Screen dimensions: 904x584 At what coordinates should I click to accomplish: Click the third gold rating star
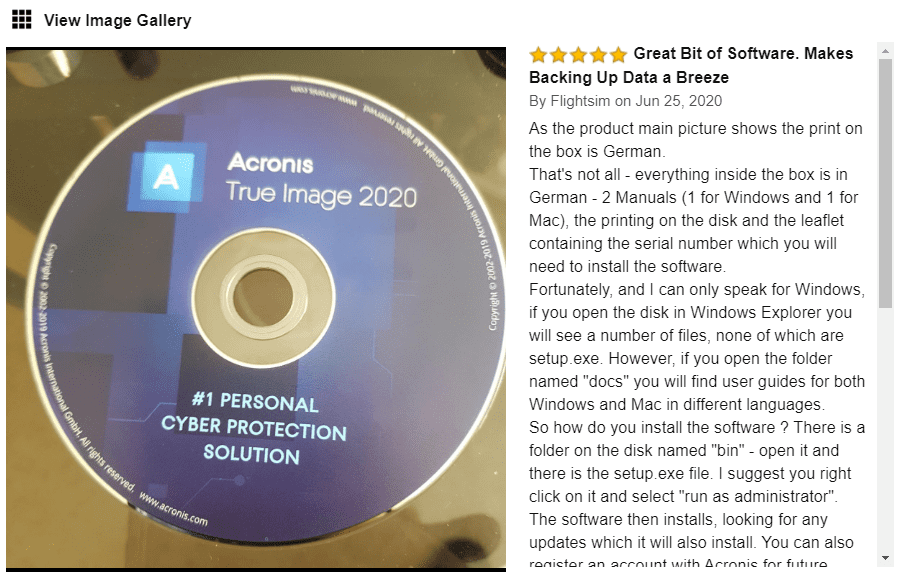[x=578, y=55]
